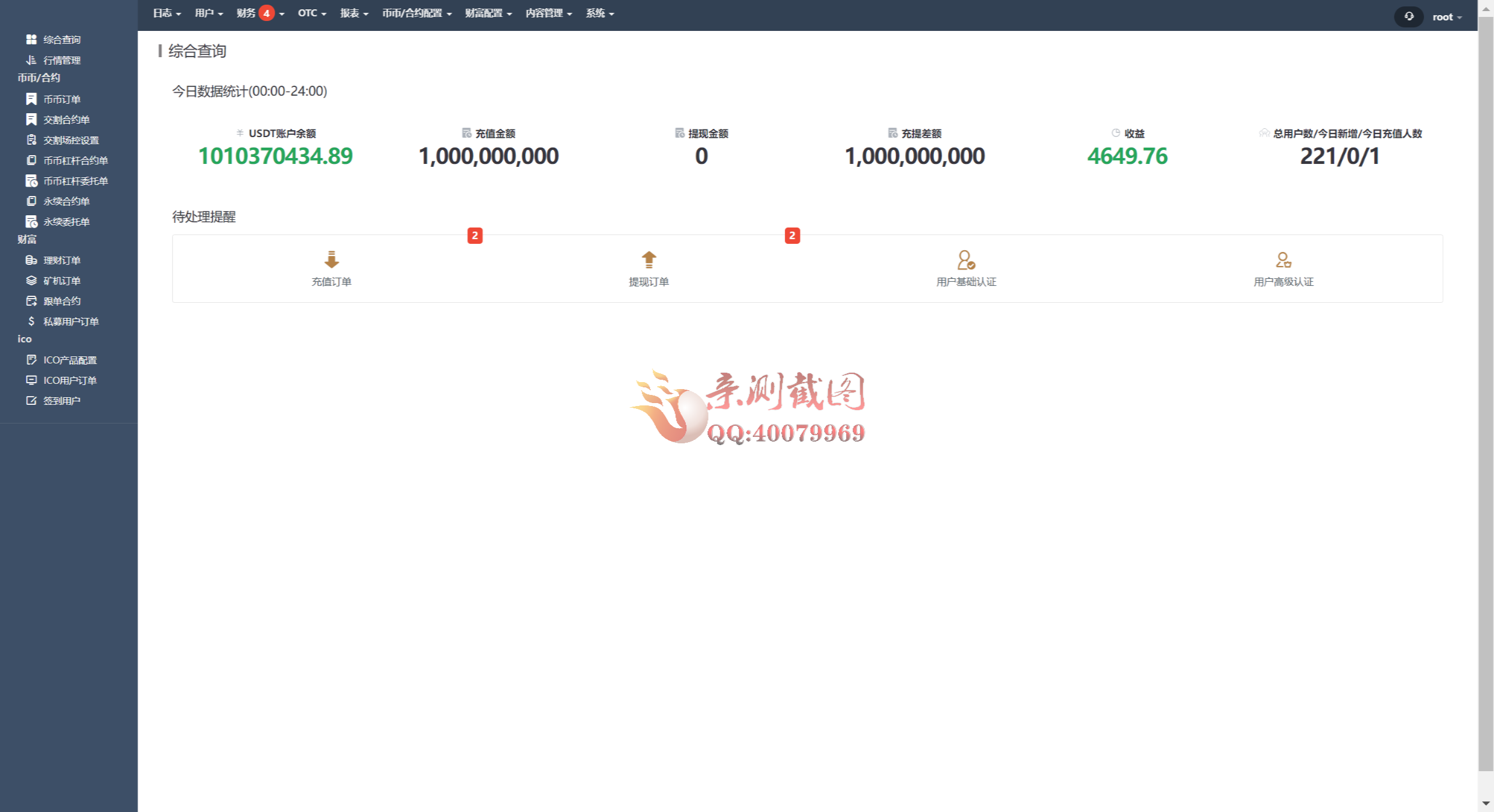This screenshot has height=812, width=1494.
Task: Open ICO产品配置 in sidebar
Action: [x=70, y=360]
